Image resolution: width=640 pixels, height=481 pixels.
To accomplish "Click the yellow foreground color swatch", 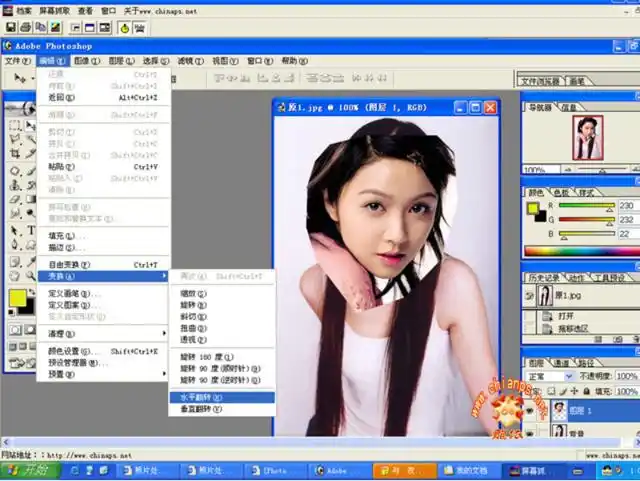I will 18,297.
